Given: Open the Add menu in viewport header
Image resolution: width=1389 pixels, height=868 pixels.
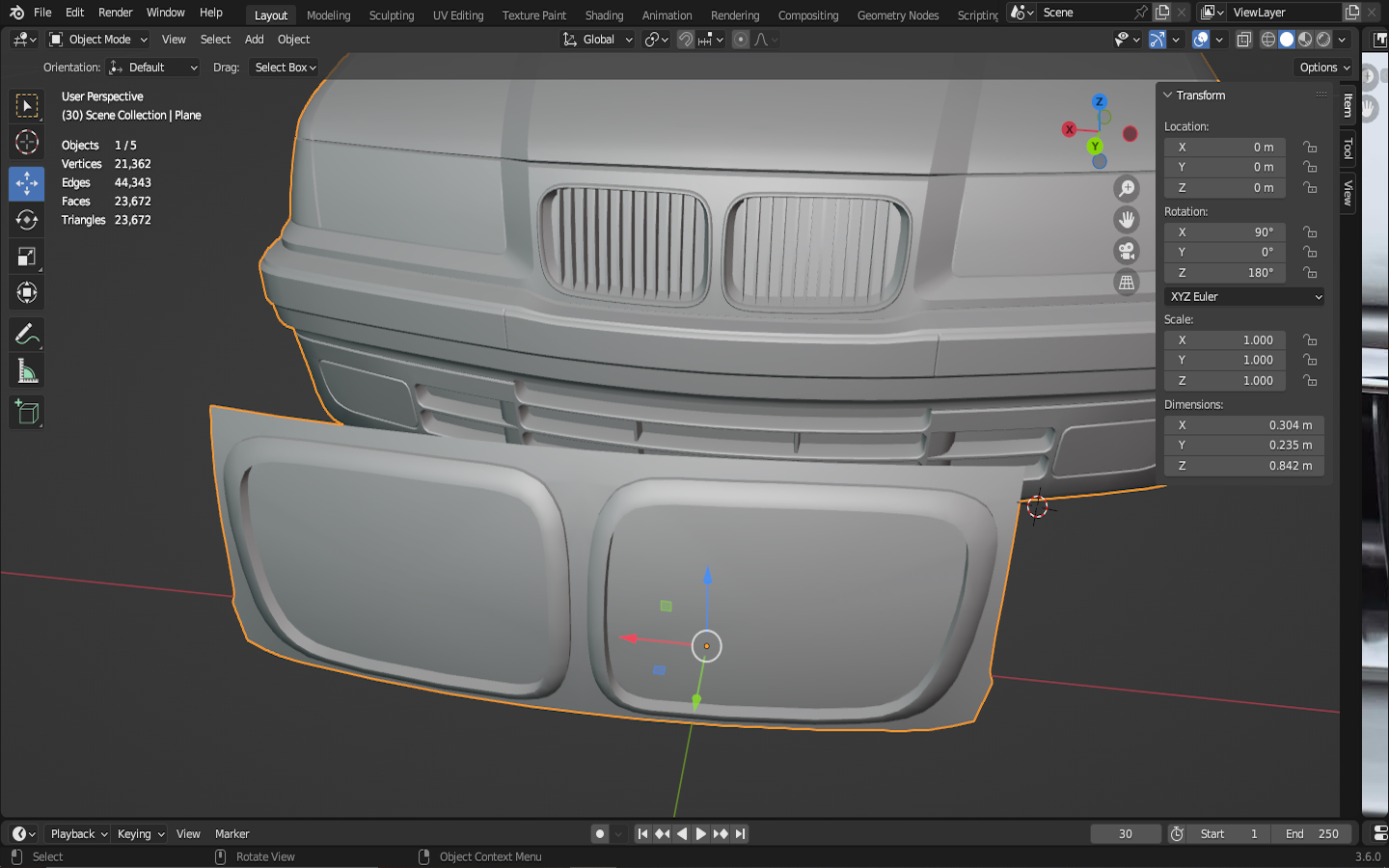Looking at the screenshot, I should coord(254,40).
